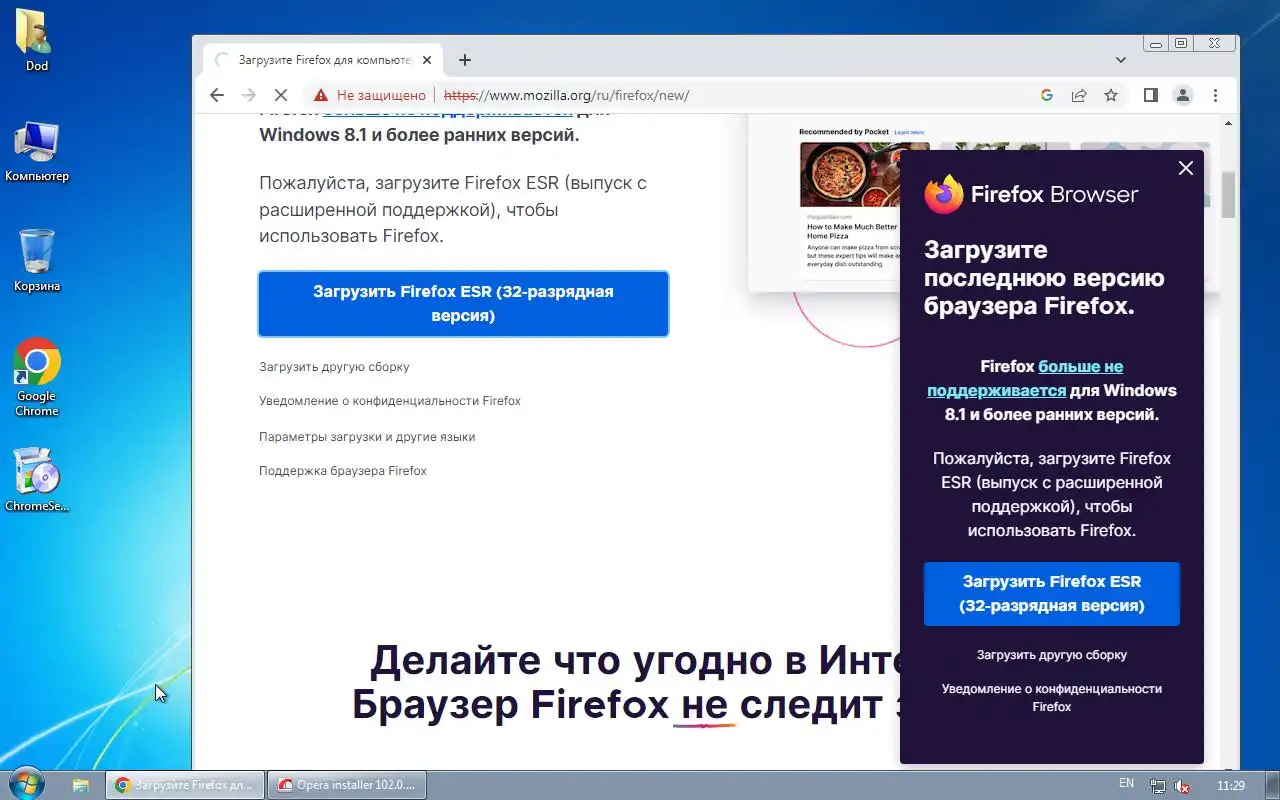Image resolution: width=1280 pixels, height=800 pixels.
Task: Open popup privacy notice link
Action: click(1052, 697)
